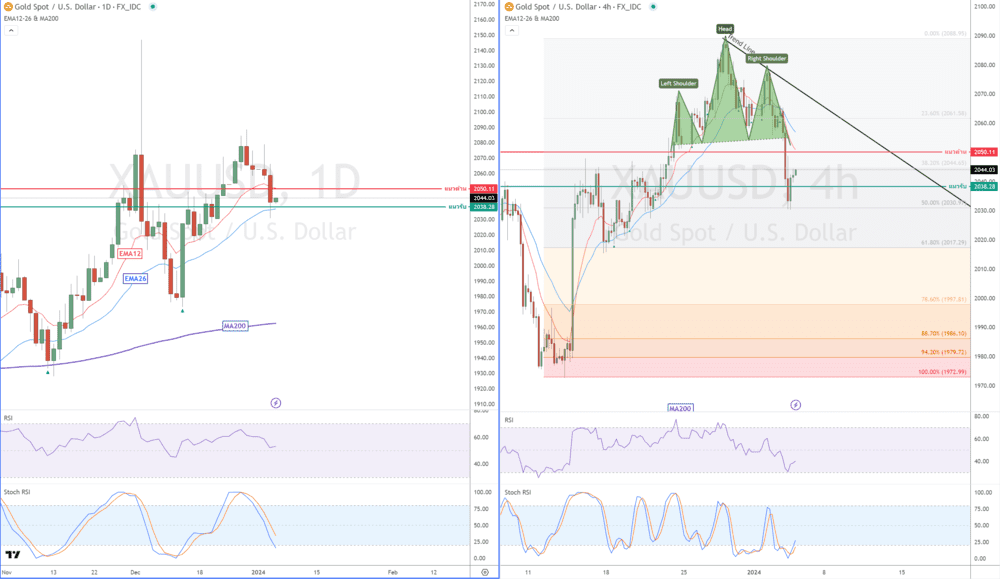Click the Right Shoulder pattern label
1000x579 pixels.
click(767, 59)
